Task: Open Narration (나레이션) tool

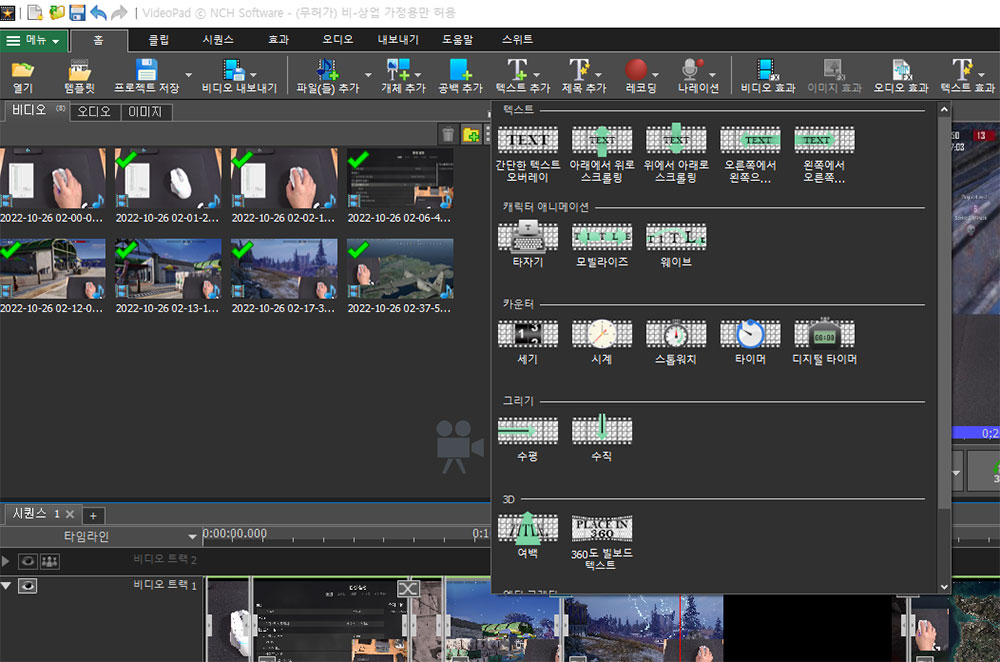Action: (698, 76)
